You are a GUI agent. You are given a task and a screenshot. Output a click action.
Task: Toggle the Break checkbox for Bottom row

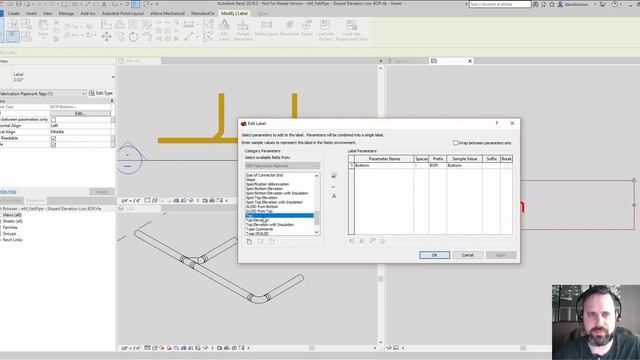pos(507,166)
